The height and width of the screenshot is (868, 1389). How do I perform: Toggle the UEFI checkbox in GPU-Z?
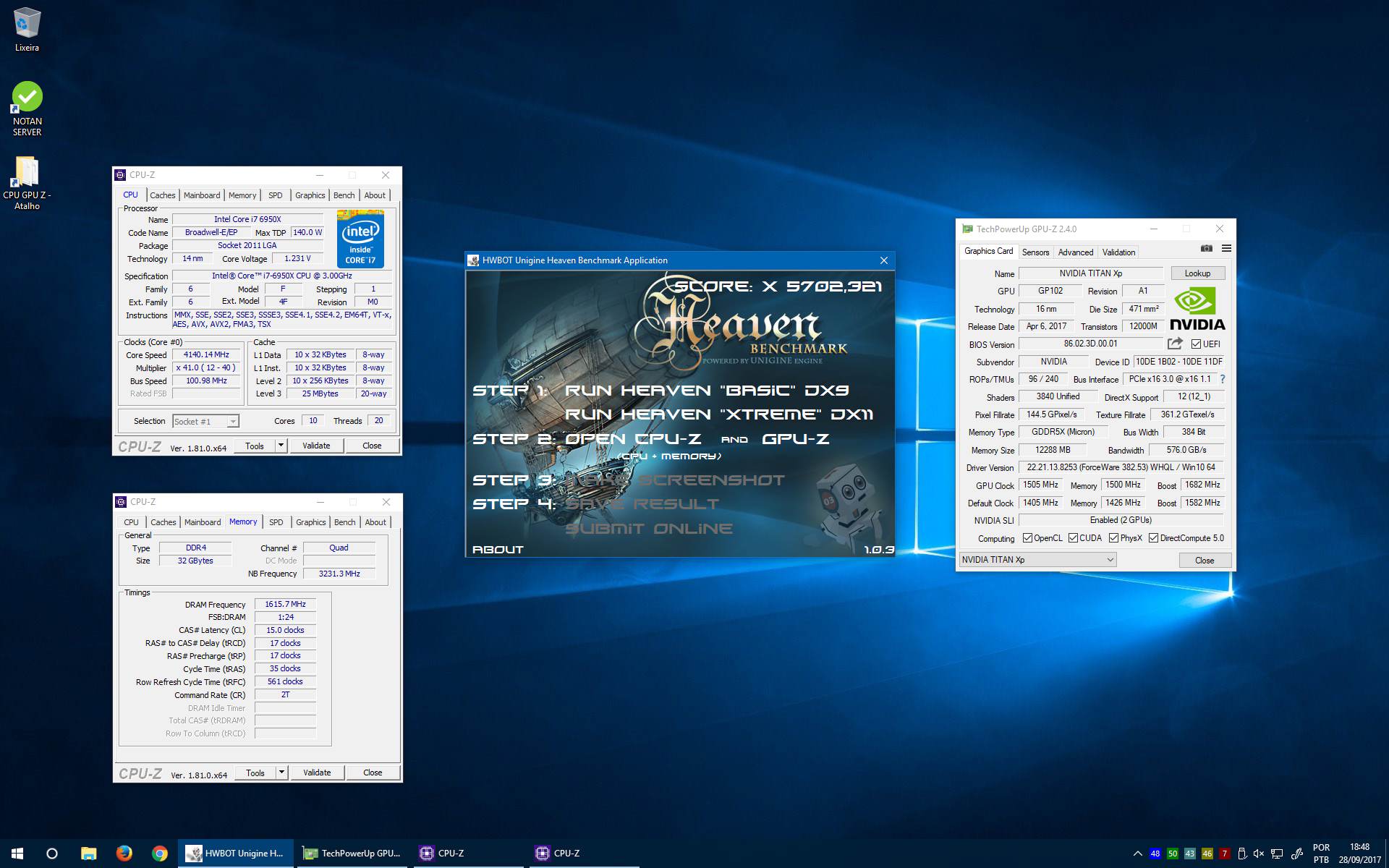pos(1196,344)
